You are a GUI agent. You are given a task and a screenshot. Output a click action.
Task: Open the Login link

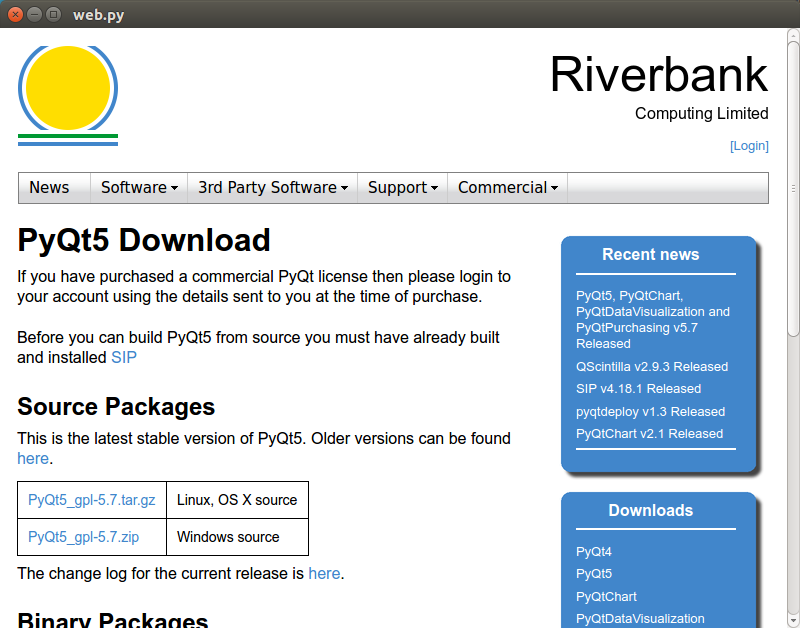pyautogui.click(x=749, y=146)
